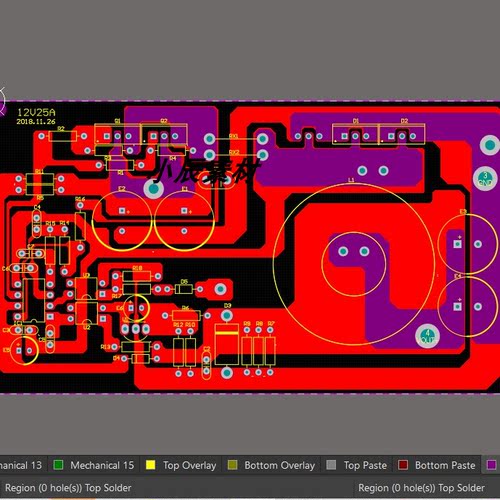The height and width of the screenshot is (500, 500).
Task: Select the partially visible Mechanical 13 tab
Action: pos(22,465)
